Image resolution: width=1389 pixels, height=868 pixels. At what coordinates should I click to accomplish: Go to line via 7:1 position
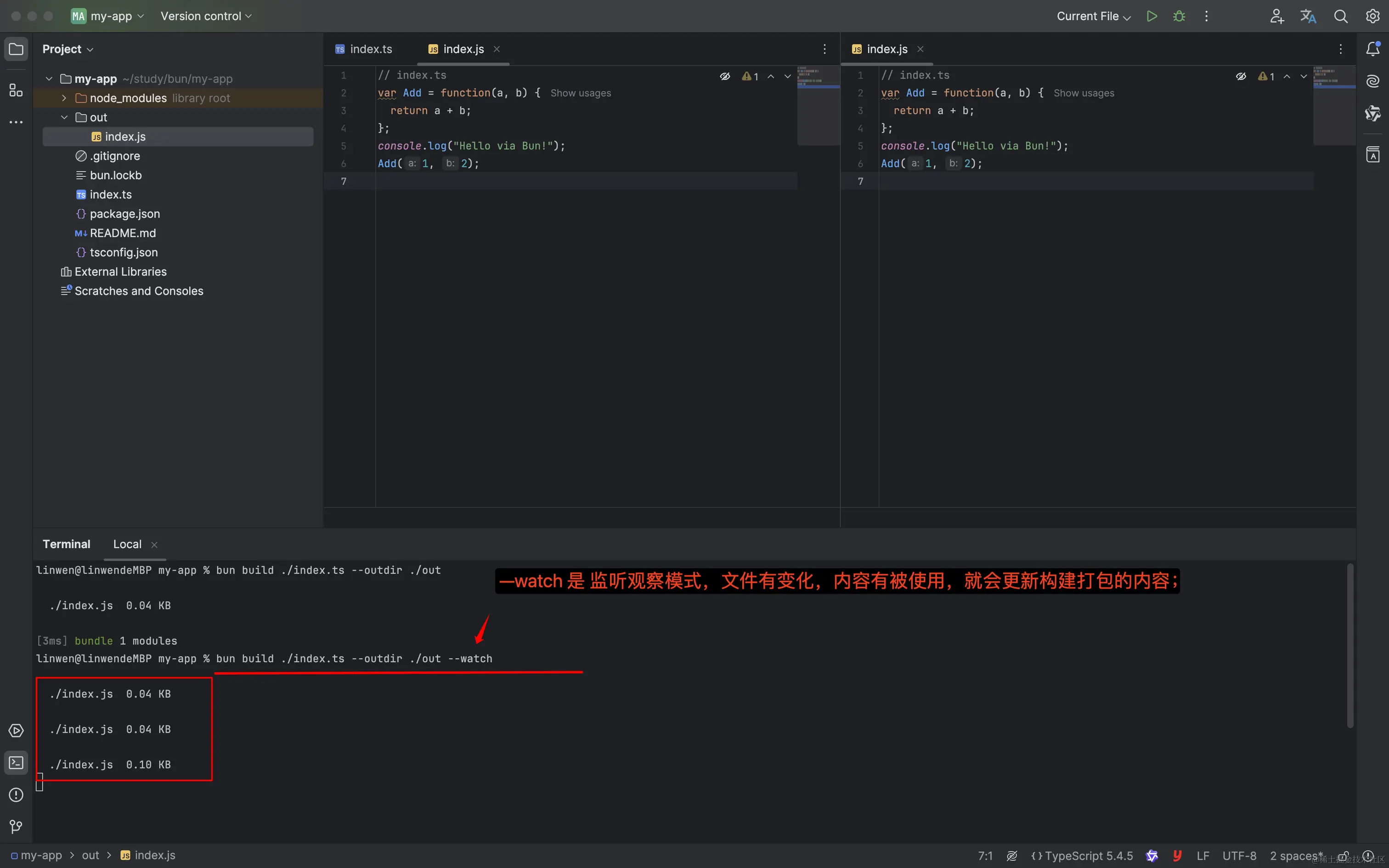(x=985, y=855)
